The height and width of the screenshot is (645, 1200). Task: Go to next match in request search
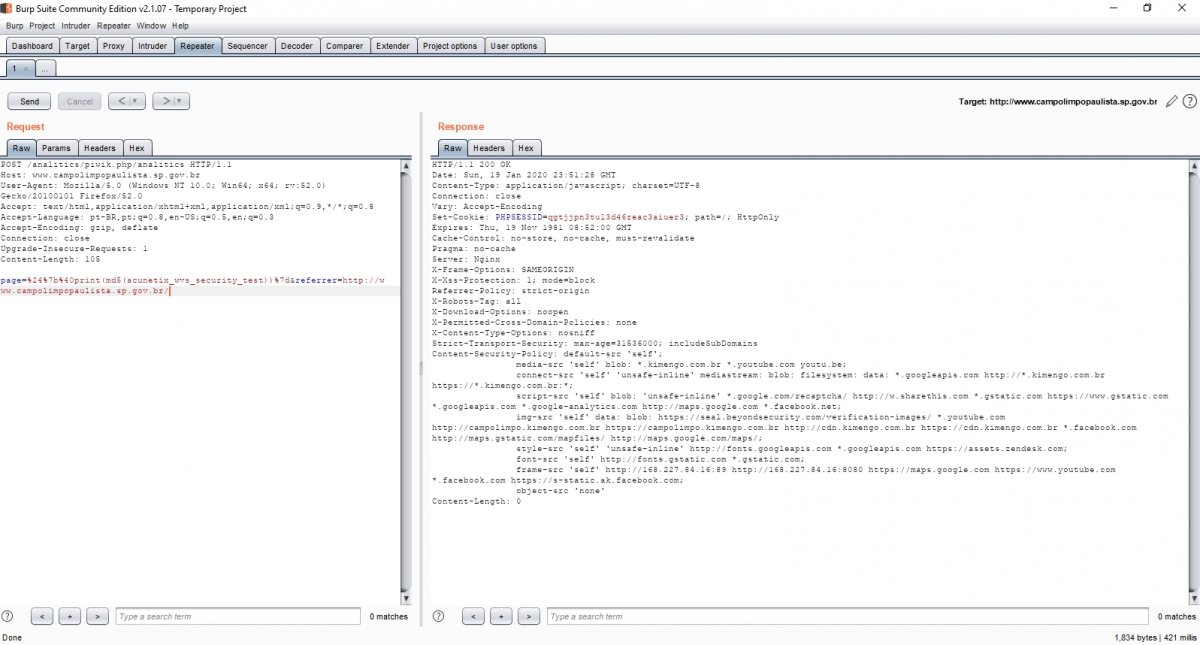97,617
